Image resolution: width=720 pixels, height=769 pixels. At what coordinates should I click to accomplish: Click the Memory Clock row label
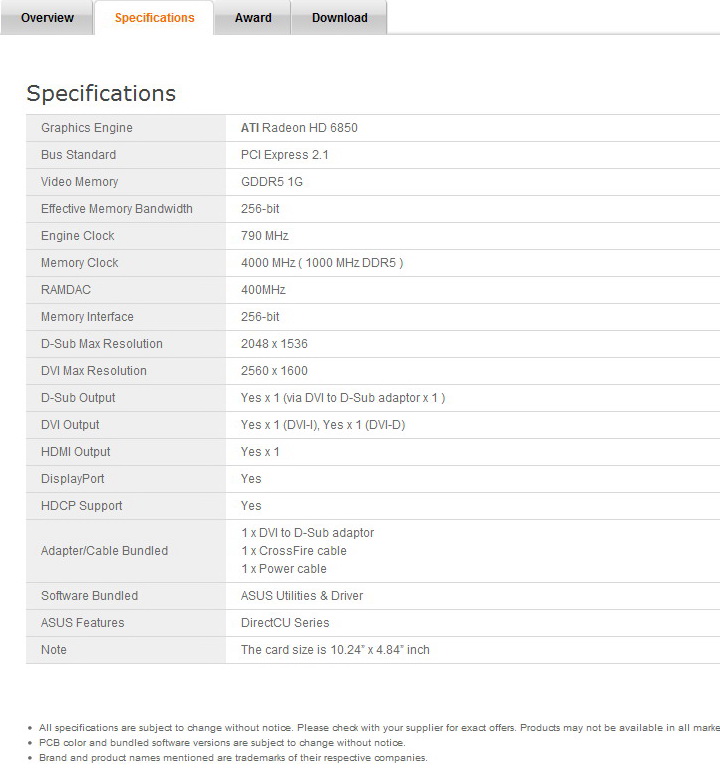[80, 263]
